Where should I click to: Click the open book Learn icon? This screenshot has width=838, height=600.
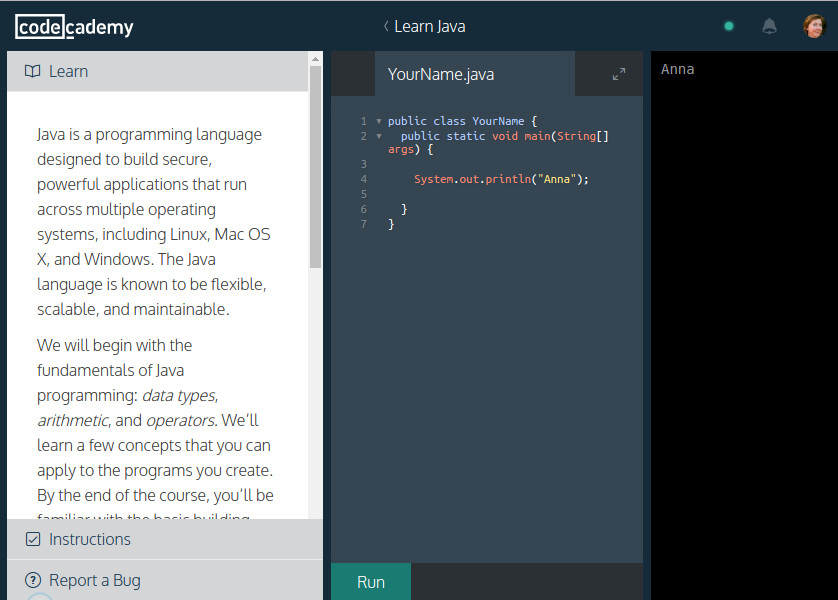[x=33, y=71]
